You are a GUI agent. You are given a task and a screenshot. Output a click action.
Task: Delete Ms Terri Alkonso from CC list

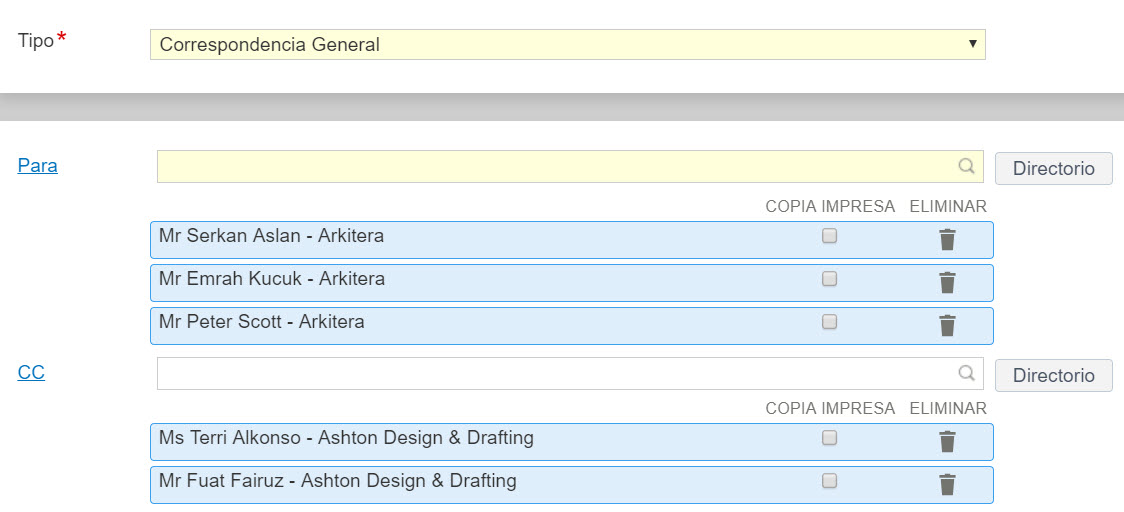947,442
